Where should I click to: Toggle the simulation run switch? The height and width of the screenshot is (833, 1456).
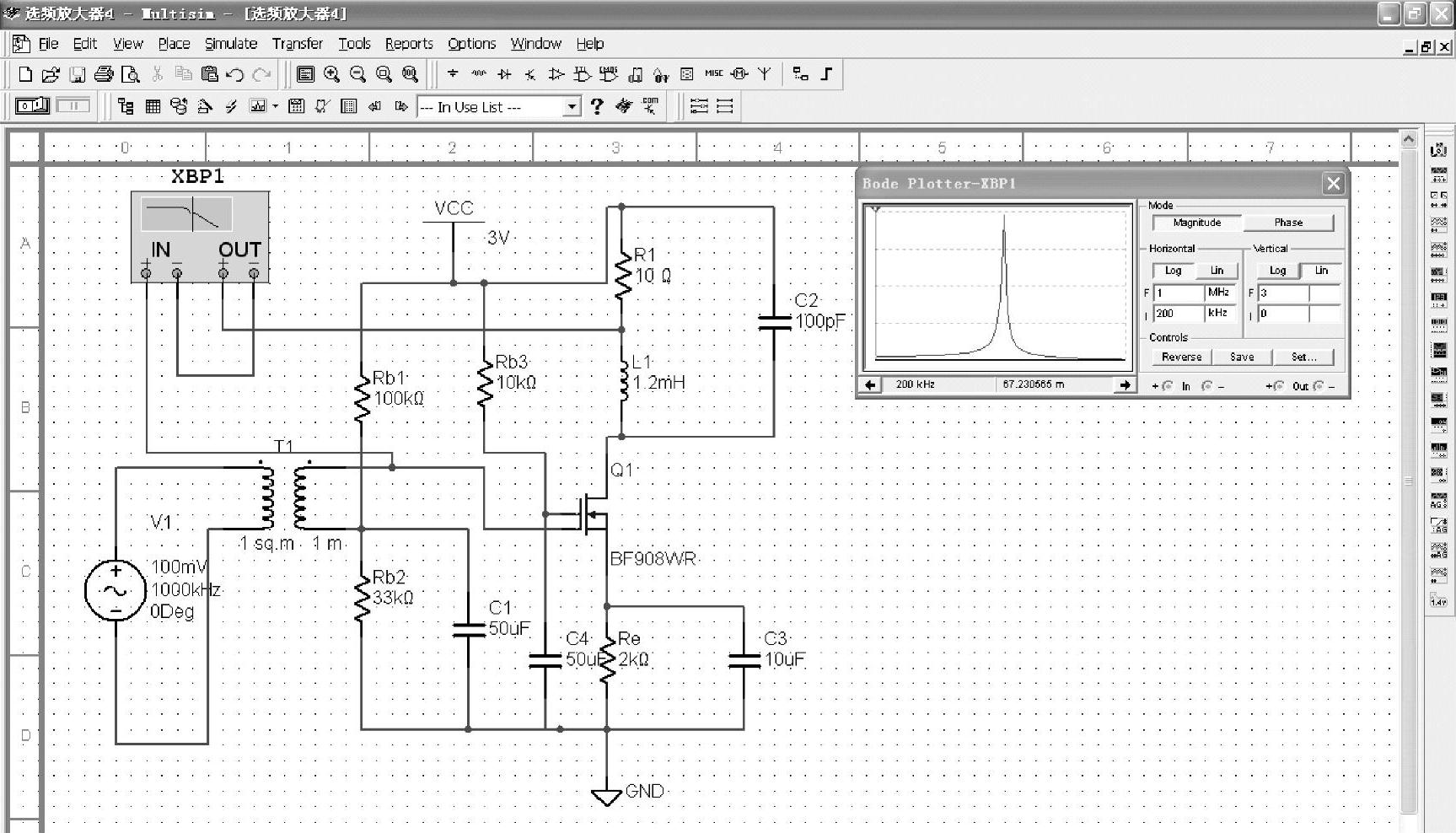click(x=33, y=106)
